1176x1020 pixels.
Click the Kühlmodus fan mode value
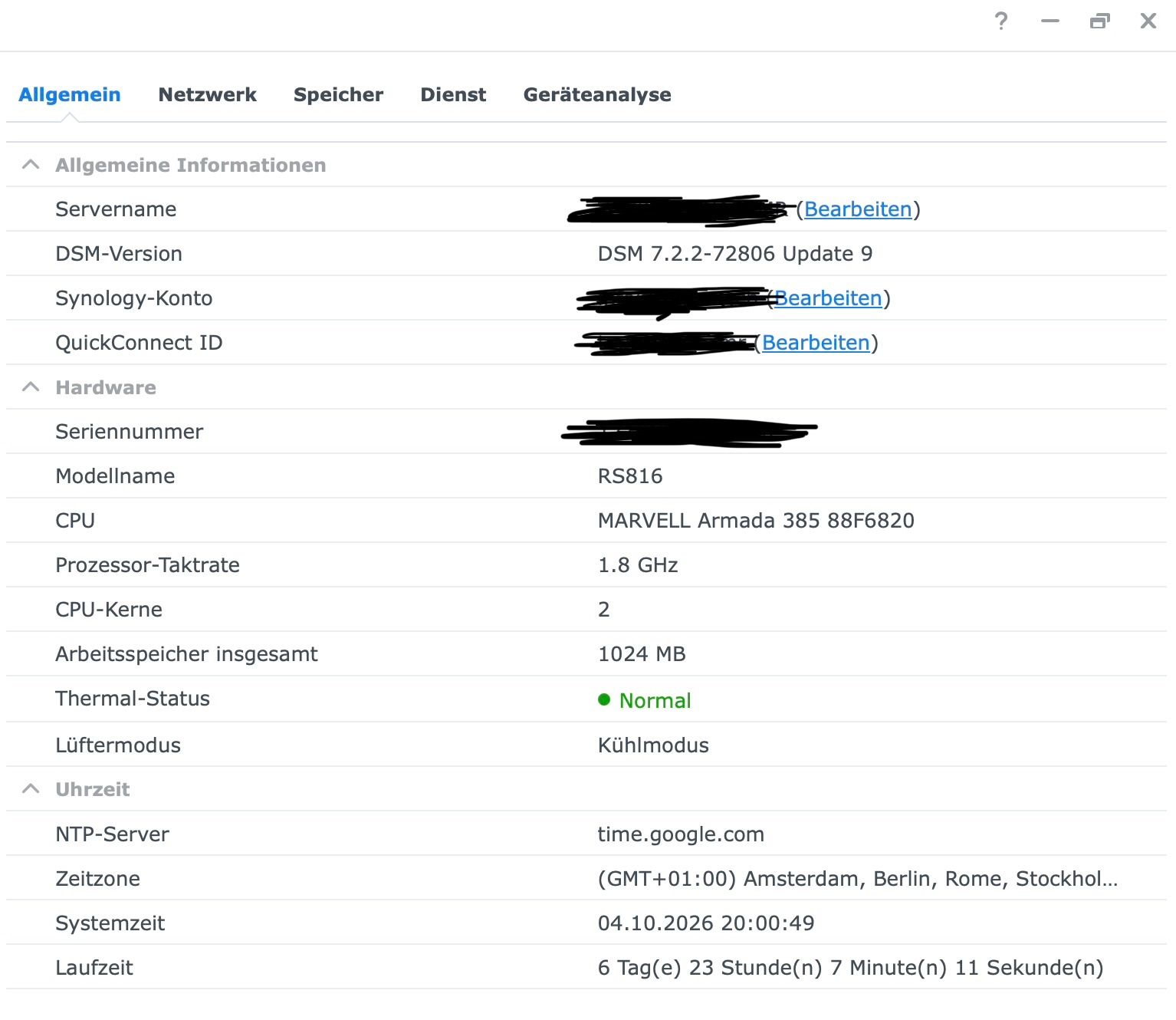(653, 745)
